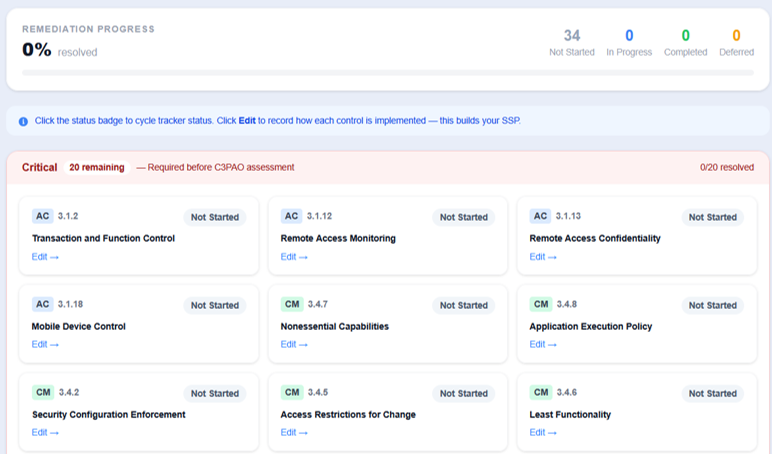This screenshot has height=454, width=772.
Task: Open Edit link for Security Configuration Enforcement
Action: pyautogui.click(x=45, y=432)
